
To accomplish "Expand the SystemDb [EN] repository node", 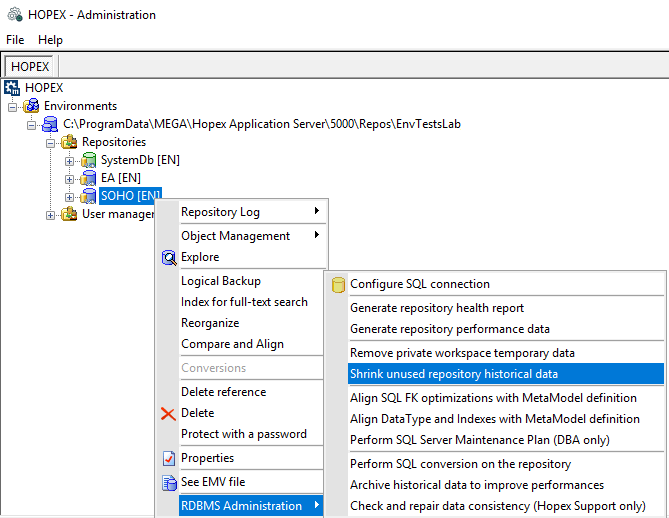I will tap(70, 160).
